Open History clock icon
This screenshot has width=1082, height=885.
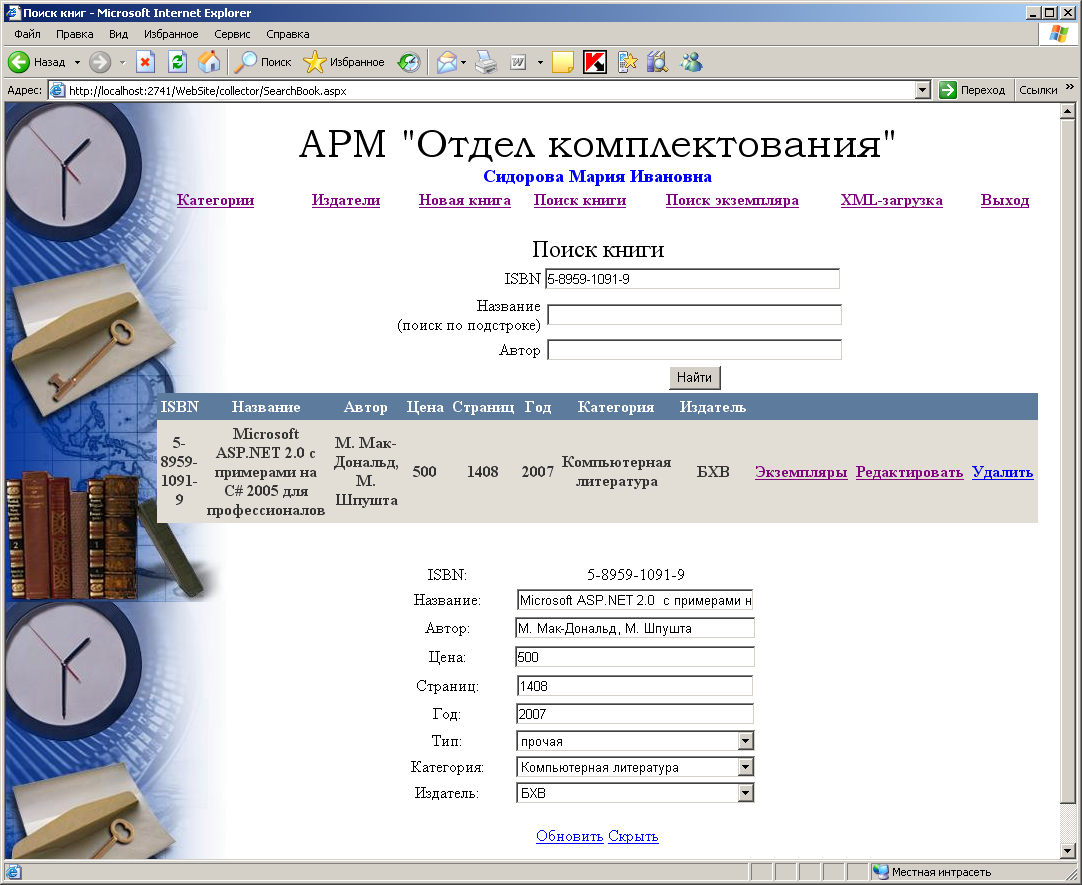[x=409, y=62]
